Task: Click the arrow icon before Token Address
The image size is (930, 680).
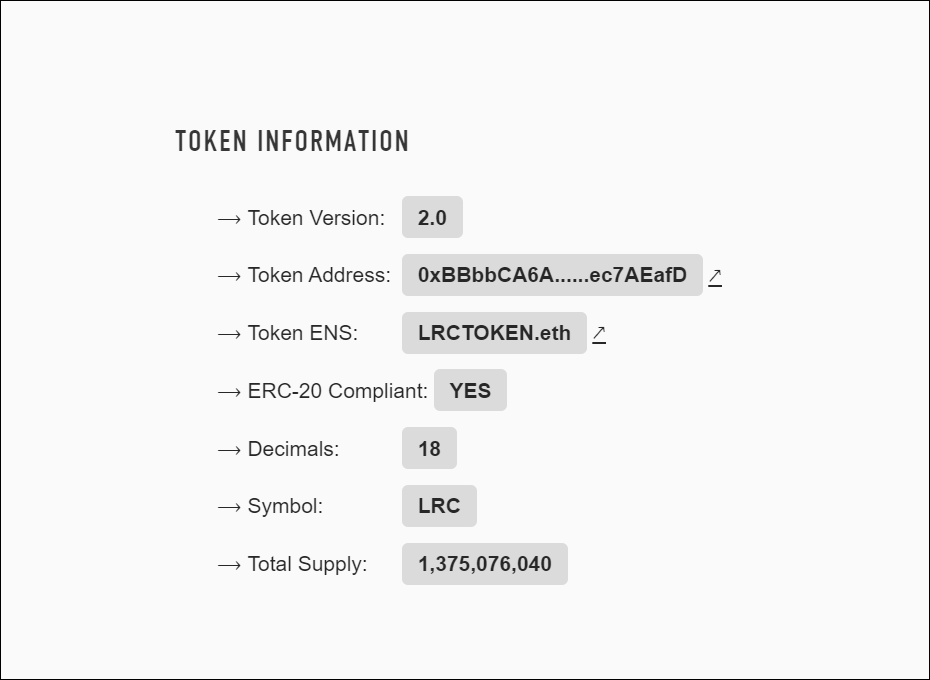Action: tap(228, 276)
